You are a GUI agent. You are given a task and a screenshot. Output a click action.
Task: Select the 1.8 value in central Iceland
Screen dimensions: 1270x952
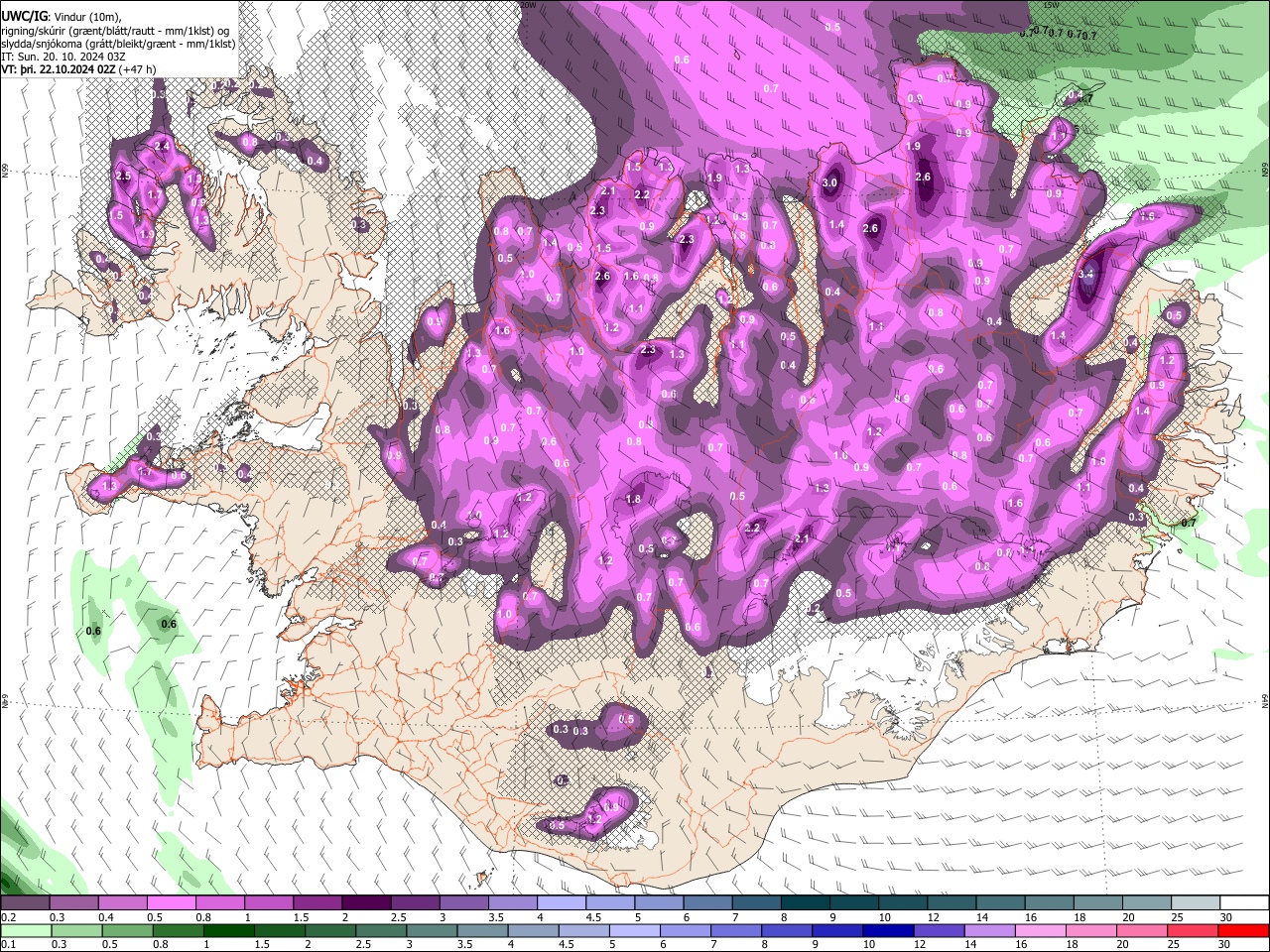[x=633, y=499]
